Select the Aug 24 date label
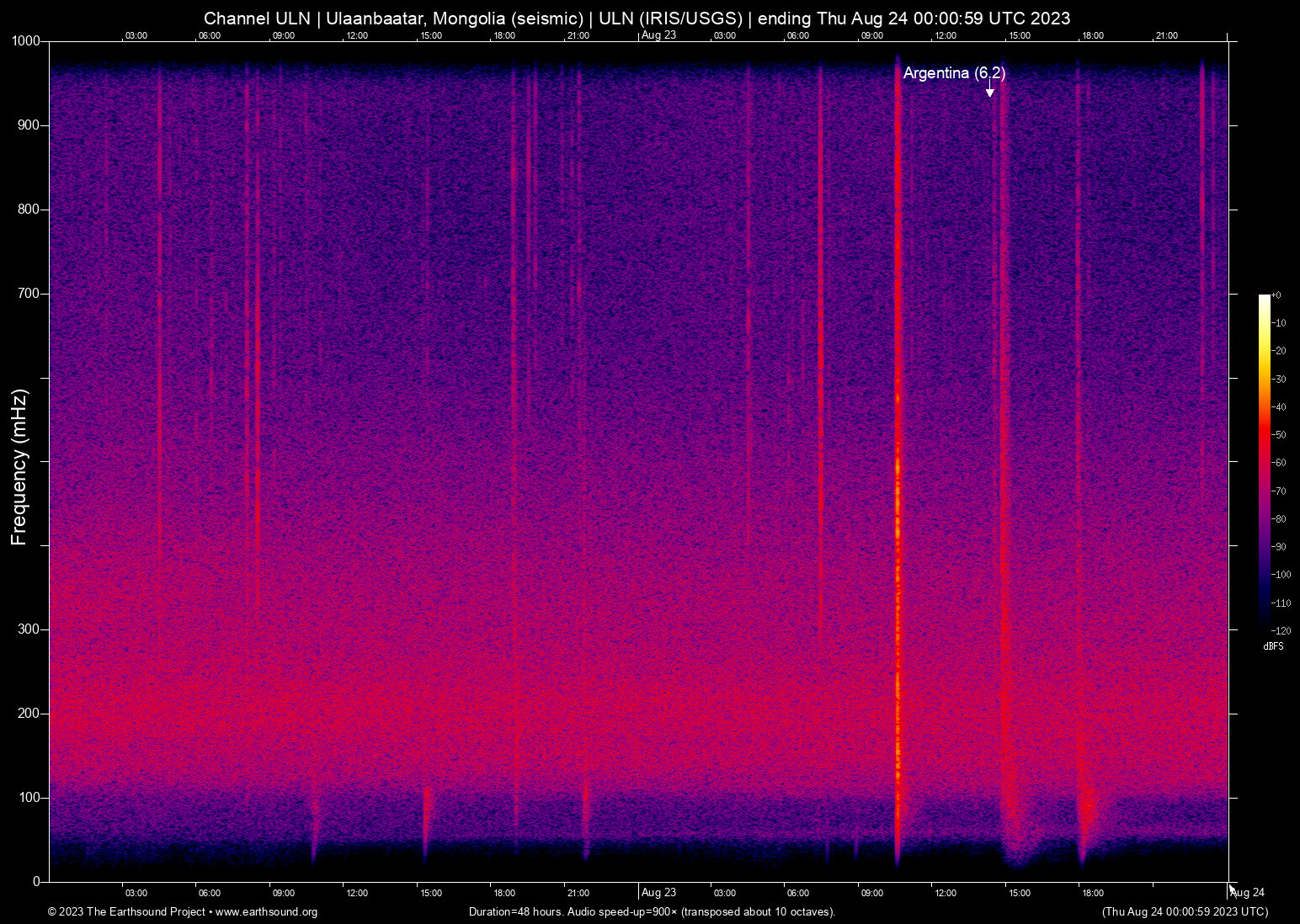The image size is (1300, 924). pos(1248,893)
